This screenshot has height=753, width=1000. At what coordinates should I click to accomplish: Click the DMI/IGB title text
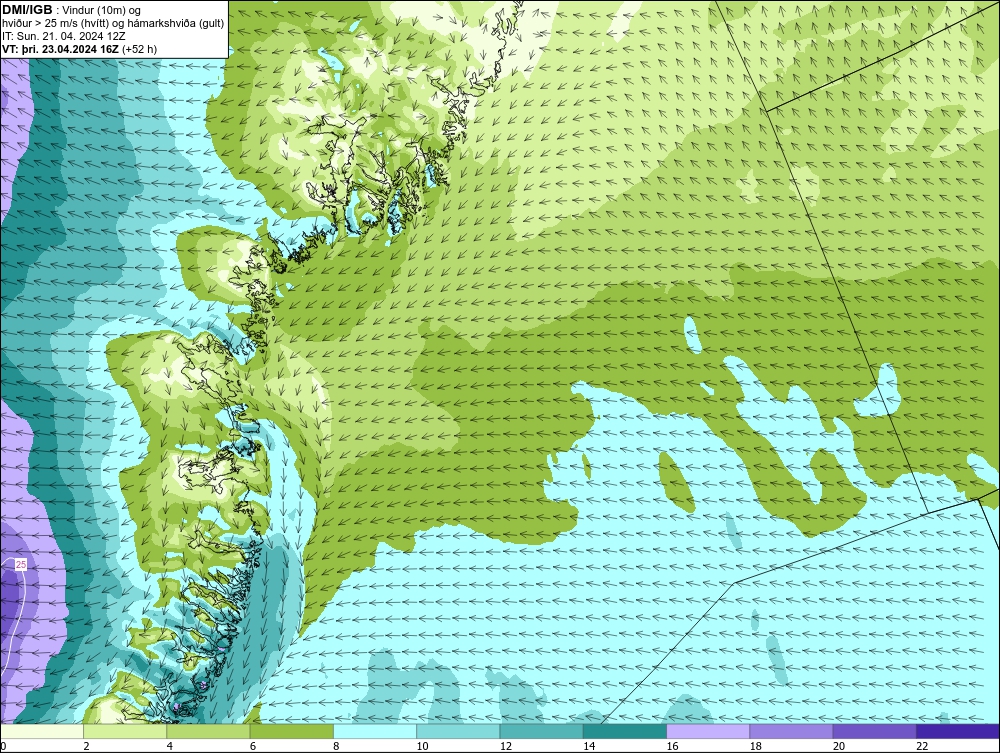tap(27, 10)
